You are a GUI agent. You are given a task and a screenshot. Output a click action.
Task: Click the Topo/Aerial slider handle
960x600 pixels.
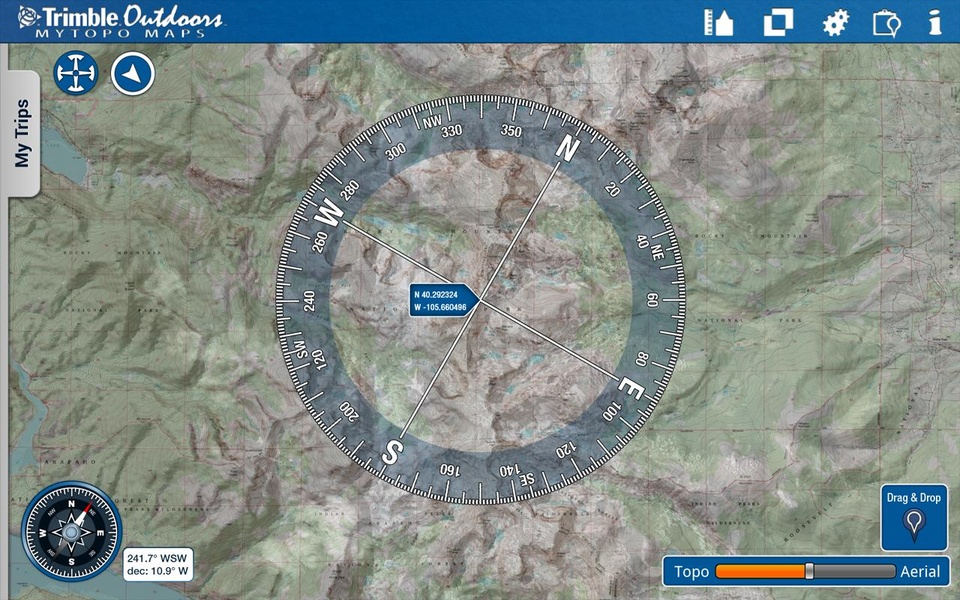pyautogui.click(x=809, y=571)
